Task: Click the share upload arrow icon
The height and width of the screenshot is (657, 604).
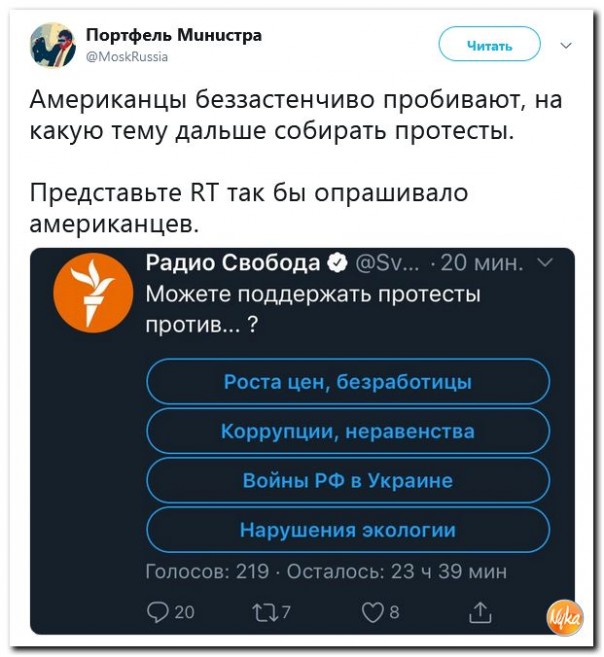Action: pyautogui.click(x=479, y=612)
